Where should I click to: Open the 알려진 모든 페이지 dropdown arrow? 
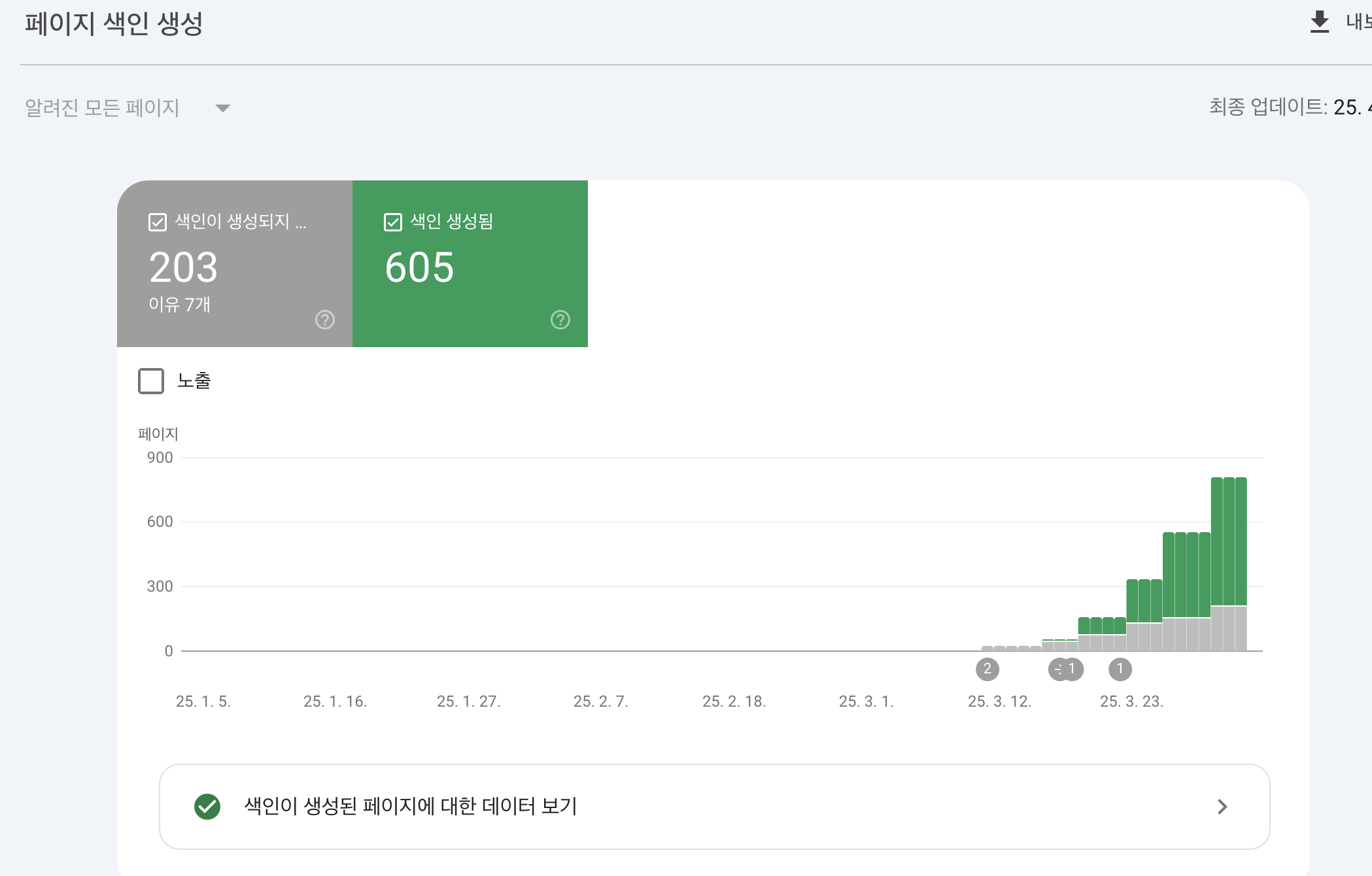pyautogui.click(x=223, y=108)
